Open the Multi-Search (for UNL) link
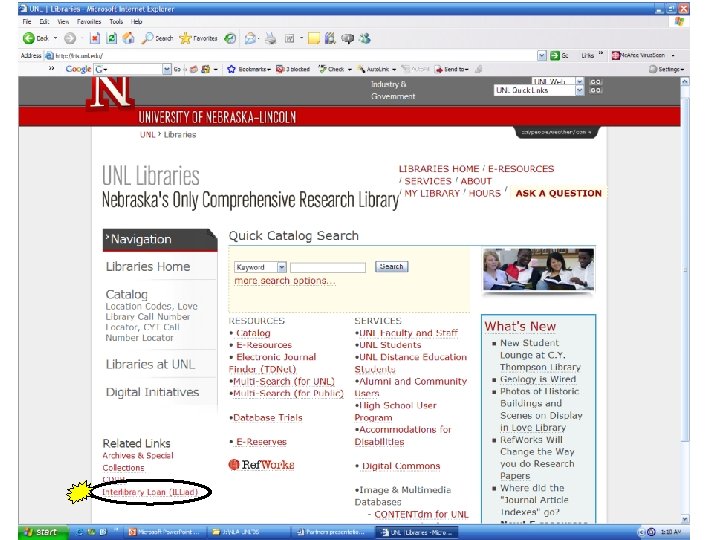 284,382
